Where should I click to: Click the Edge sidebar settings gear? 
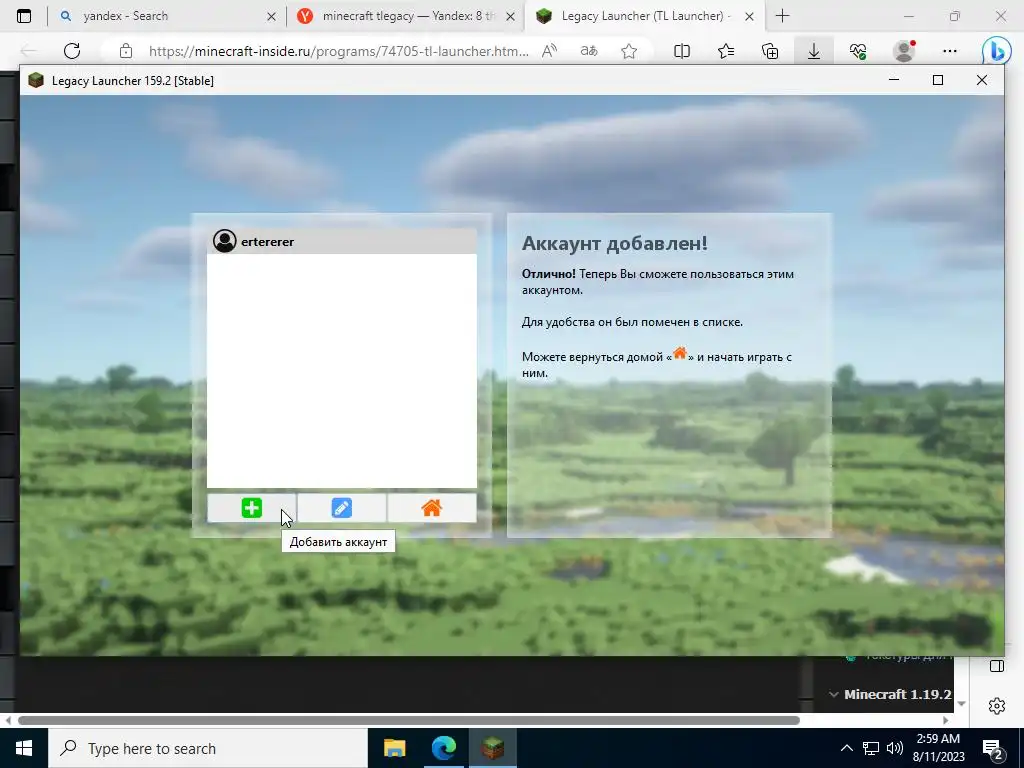coord(997,706)
